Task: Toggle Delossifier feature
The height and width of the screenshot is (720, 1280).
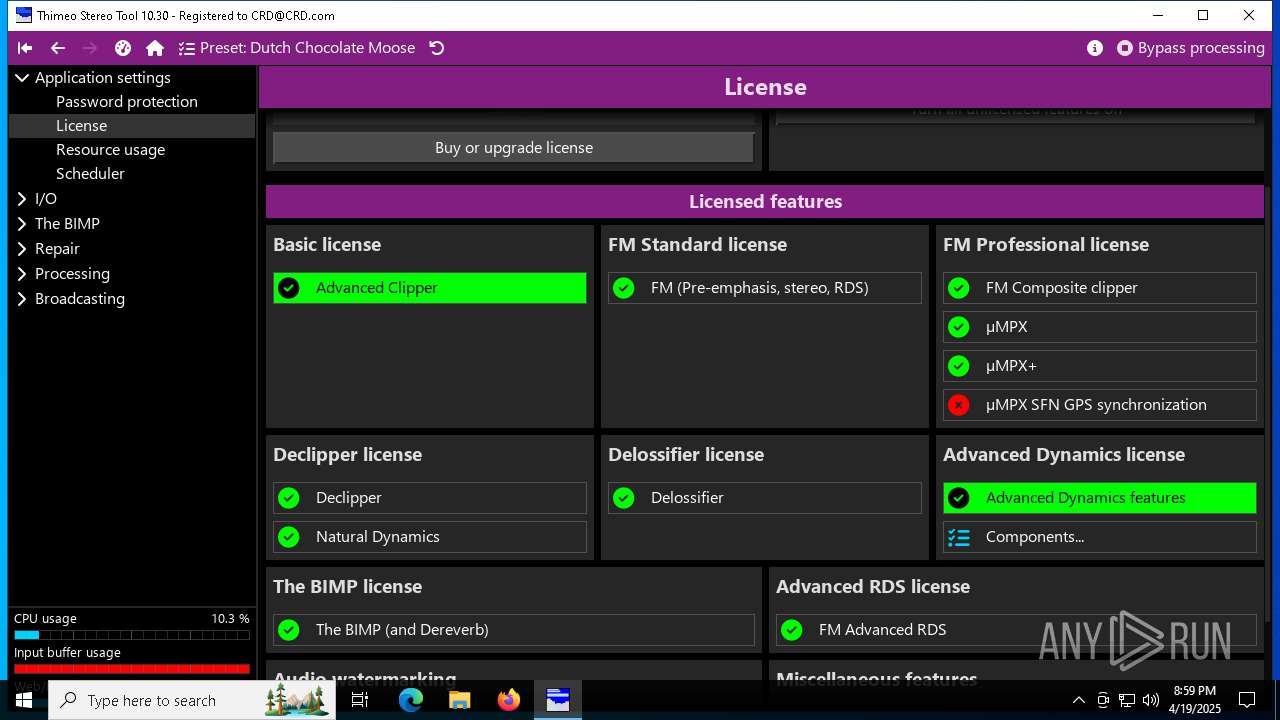Action: [x=765, y=498]
